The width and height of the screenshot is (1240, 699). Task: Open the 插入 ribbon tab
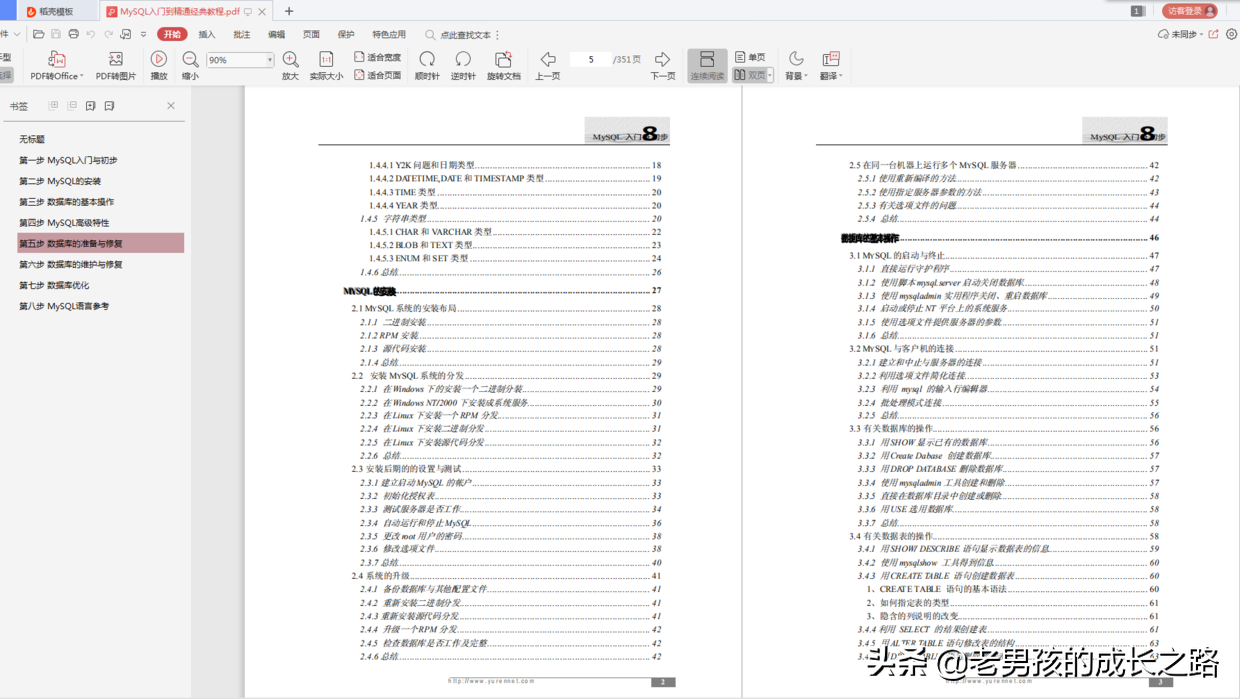coord(207,34)
